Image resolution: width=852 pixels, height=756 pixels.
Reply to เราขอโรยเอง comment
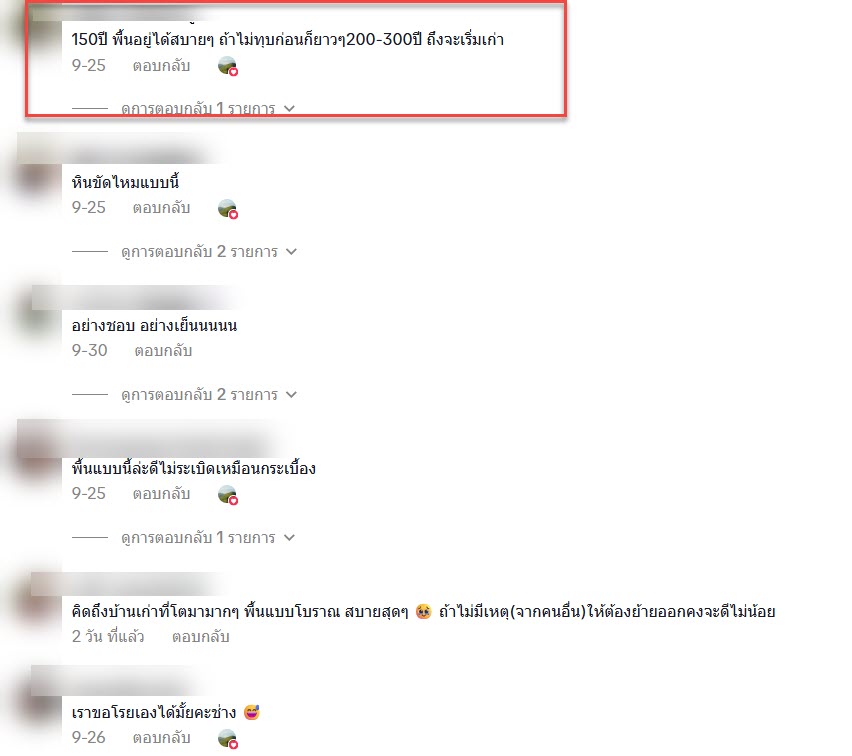tap(161, 738)
